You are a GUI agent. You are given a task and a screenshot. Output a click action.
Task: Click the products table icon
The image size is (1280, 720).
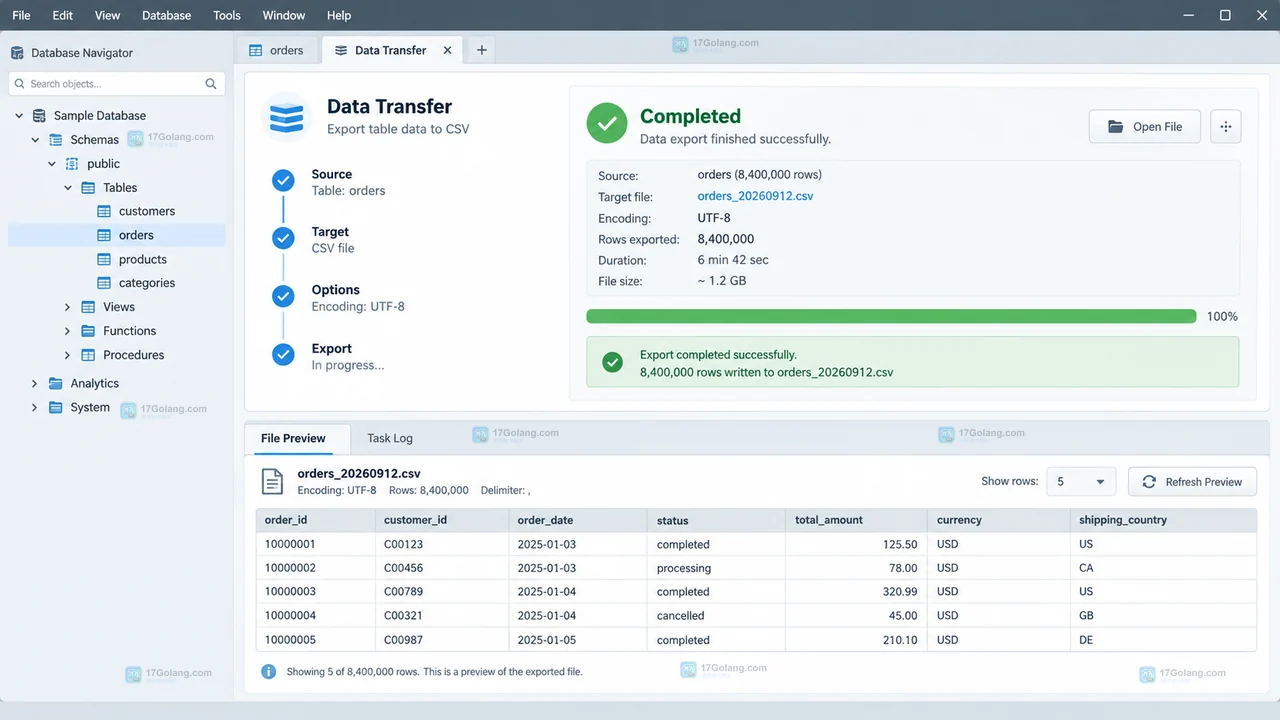pyautogui.click(x=104, y=259)
